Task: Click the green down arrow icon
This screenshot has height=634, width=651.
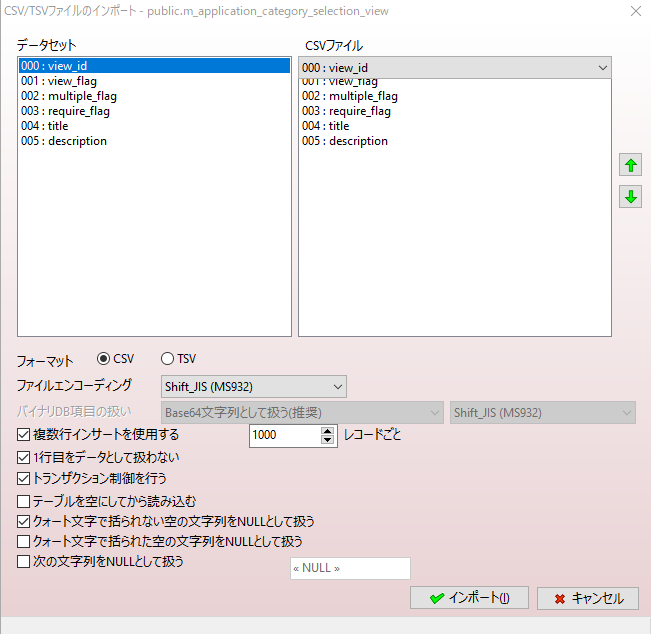Action: tap(631, 197)
